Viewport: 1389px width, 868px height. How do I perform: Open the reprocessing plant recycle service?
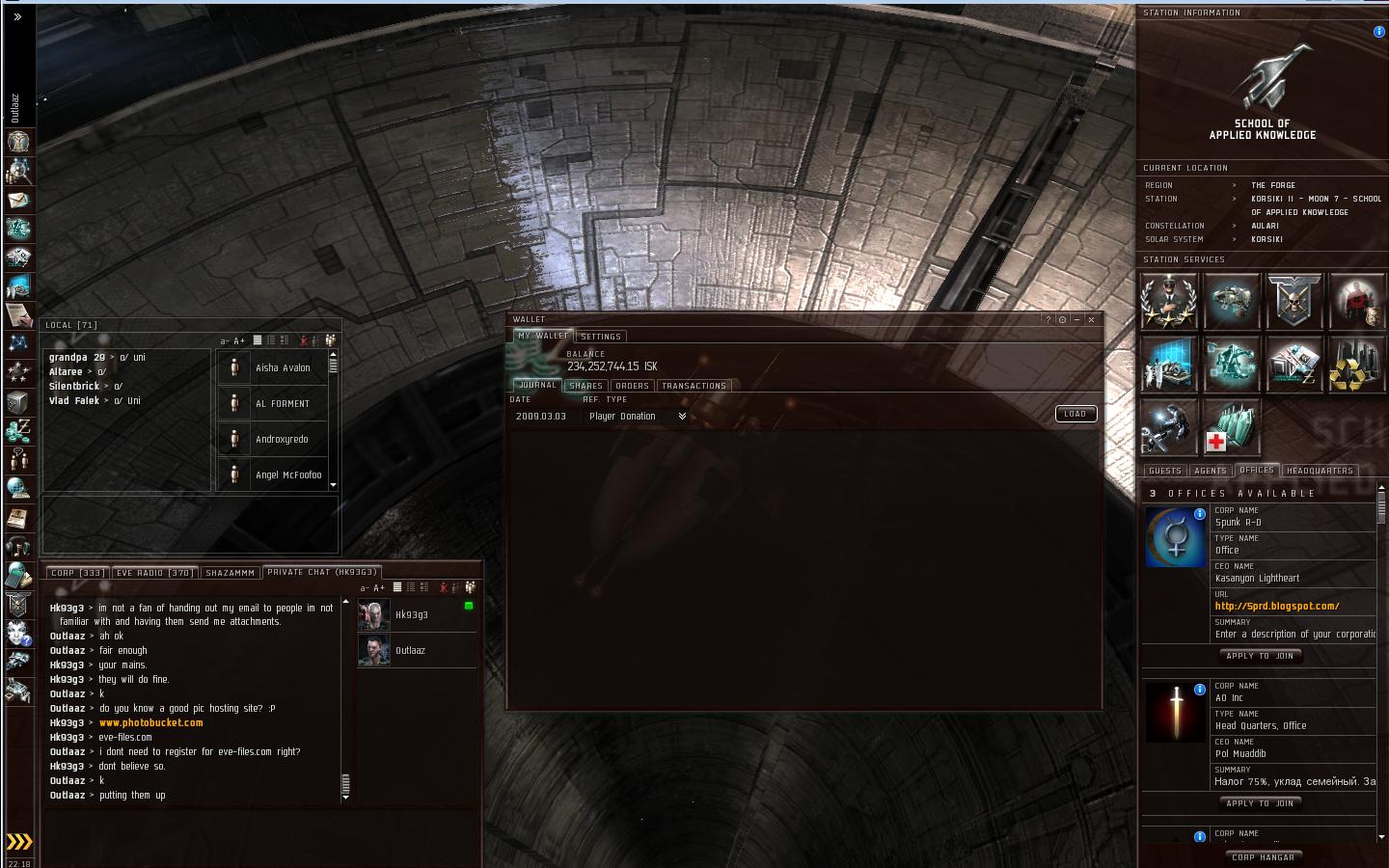coord(1357,364)
